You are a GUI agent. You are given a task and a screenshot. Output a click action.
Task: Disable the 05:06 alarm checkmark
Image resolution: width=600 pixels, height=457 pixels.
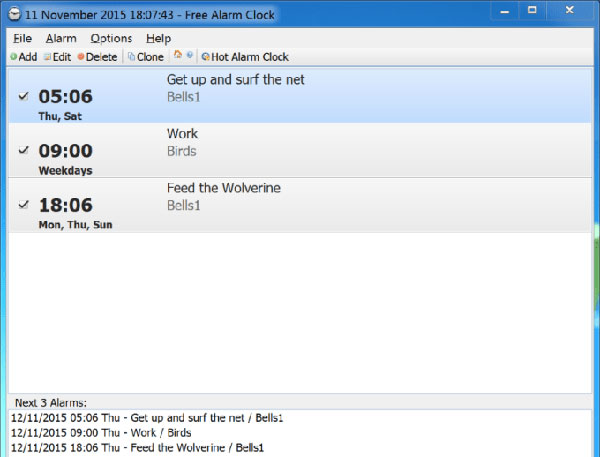pos(23,97)
